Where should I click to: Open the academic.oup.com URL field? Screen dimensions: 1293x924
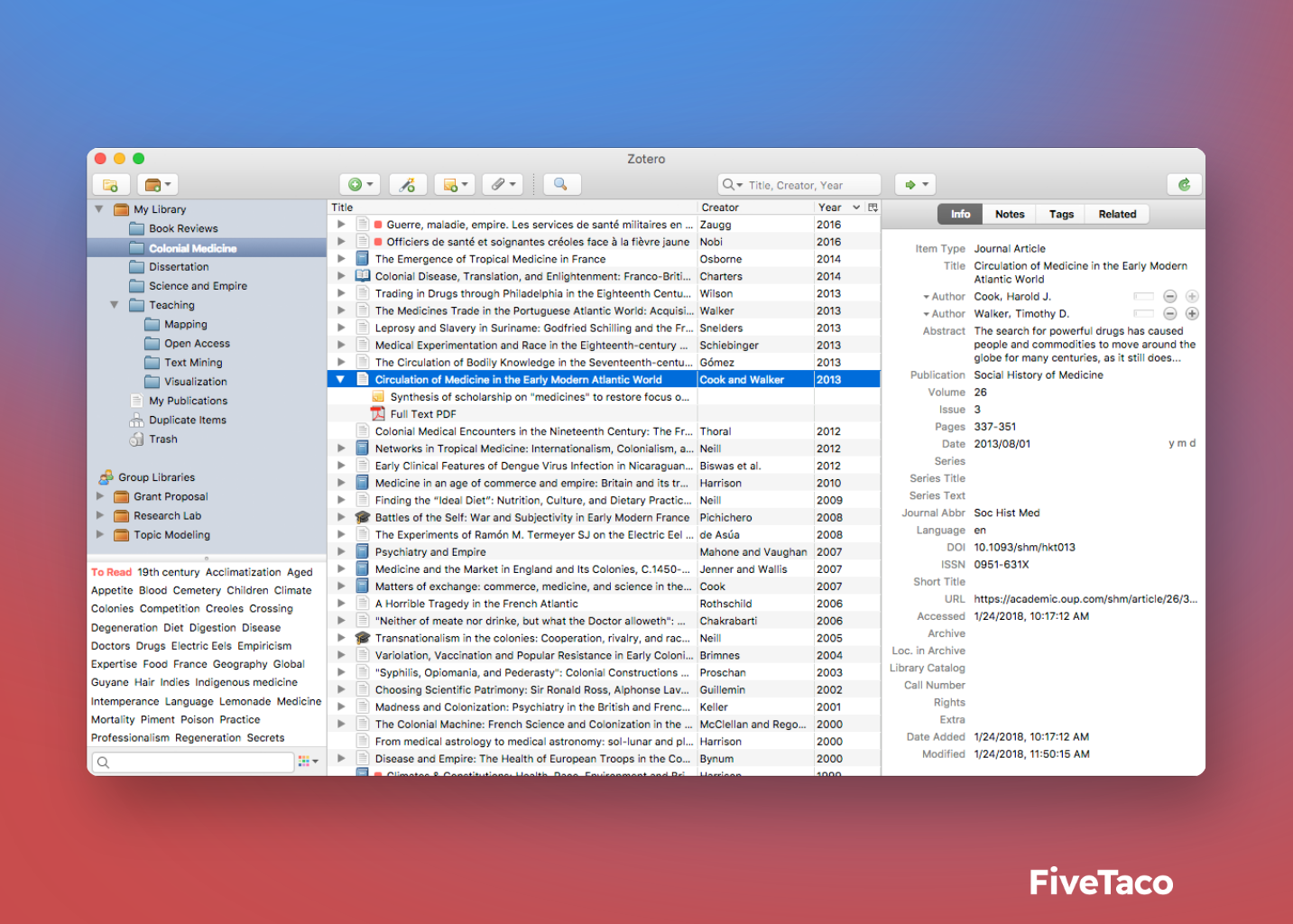tap(1085, 599)
